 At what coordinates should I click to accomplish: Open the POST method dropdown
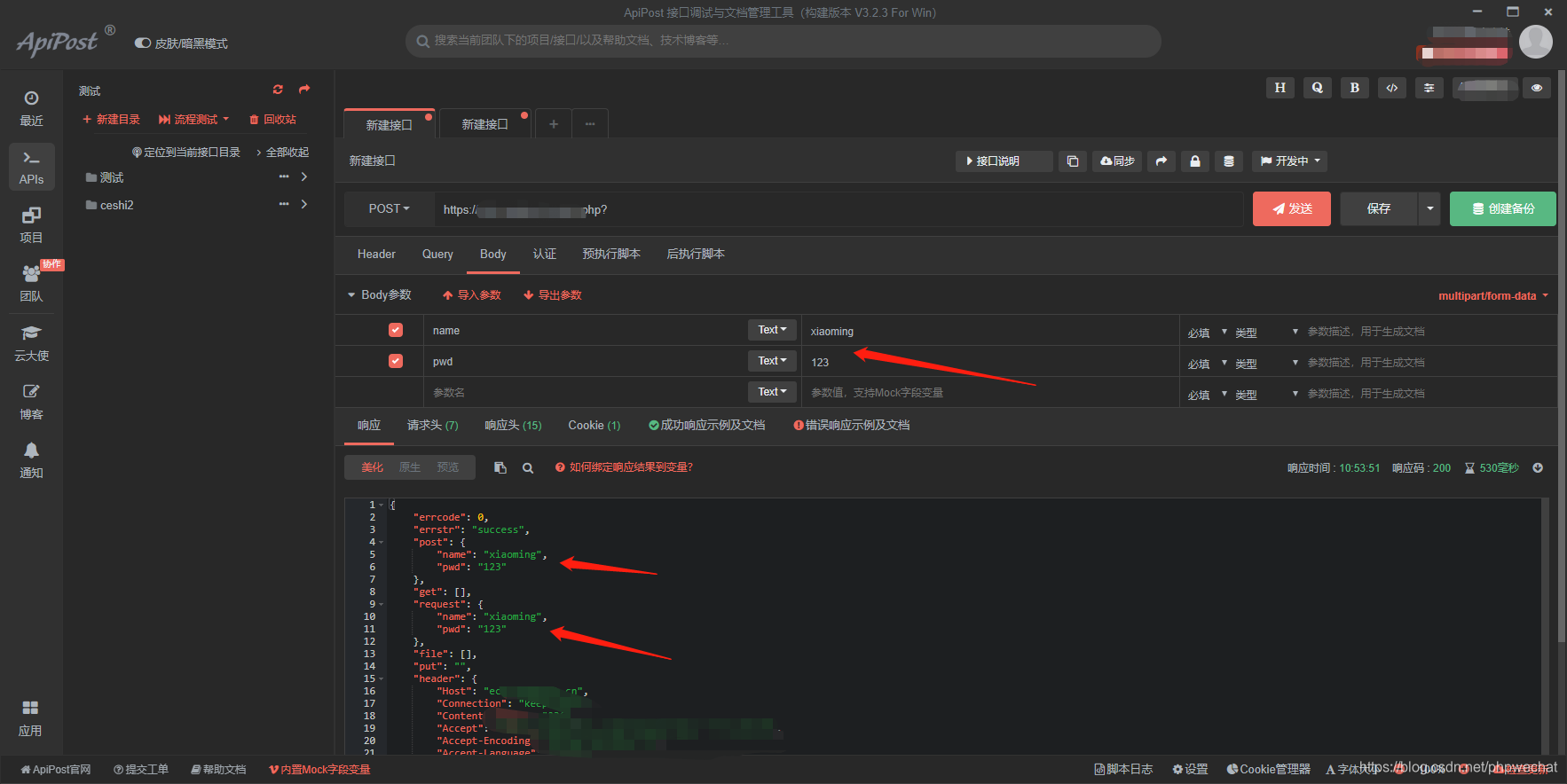tap(389, 208)
